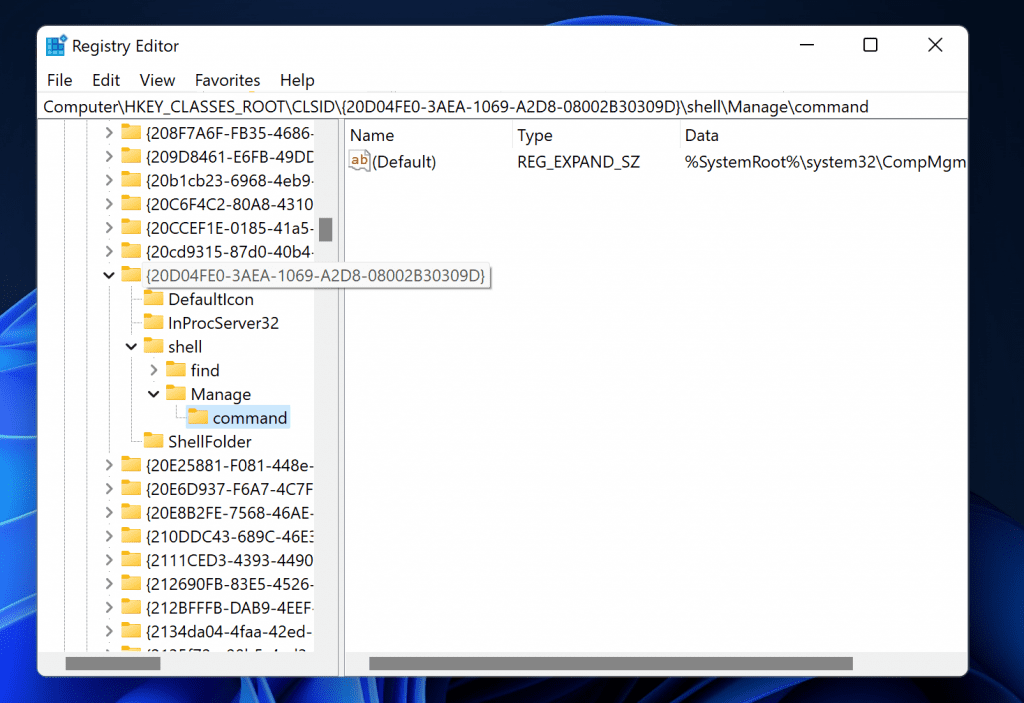Screen dimensions: 1024x703
Task: Click inside the registry path address bar
Action: pyautogui.click(x=500, y=106)
